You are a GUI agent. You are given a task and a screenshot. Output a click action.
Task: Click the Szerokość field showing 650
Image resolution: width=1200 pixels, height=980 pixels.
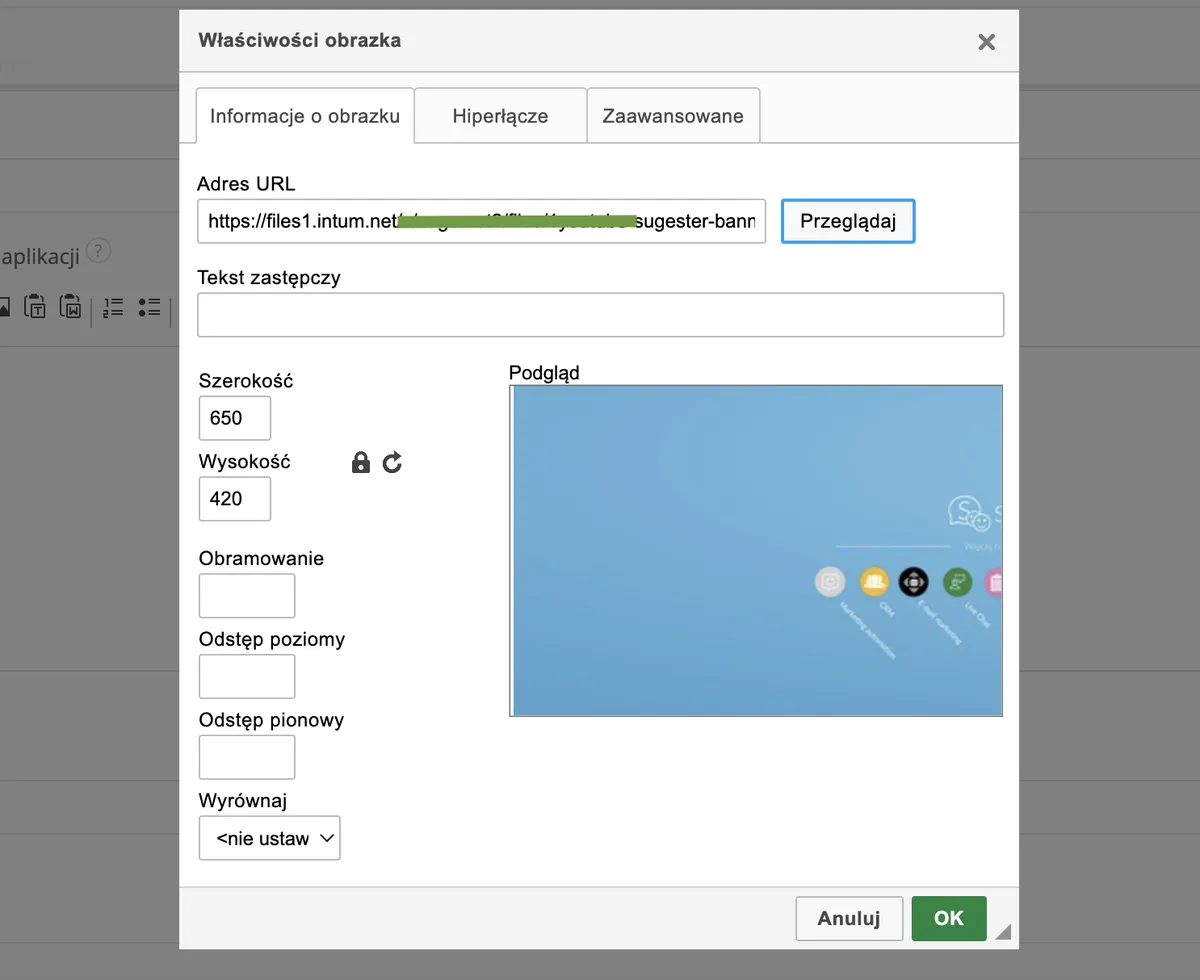(x=235, y=418)
